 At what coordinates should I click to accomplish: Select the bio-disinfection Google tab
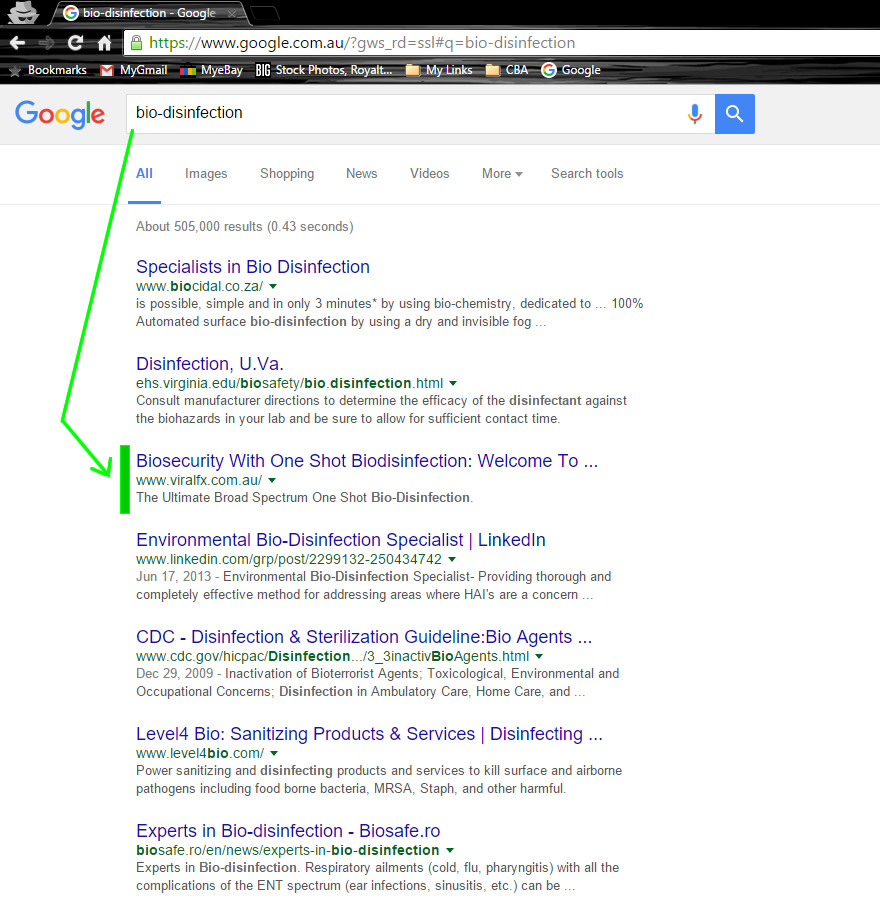click(x=148, y=13)
